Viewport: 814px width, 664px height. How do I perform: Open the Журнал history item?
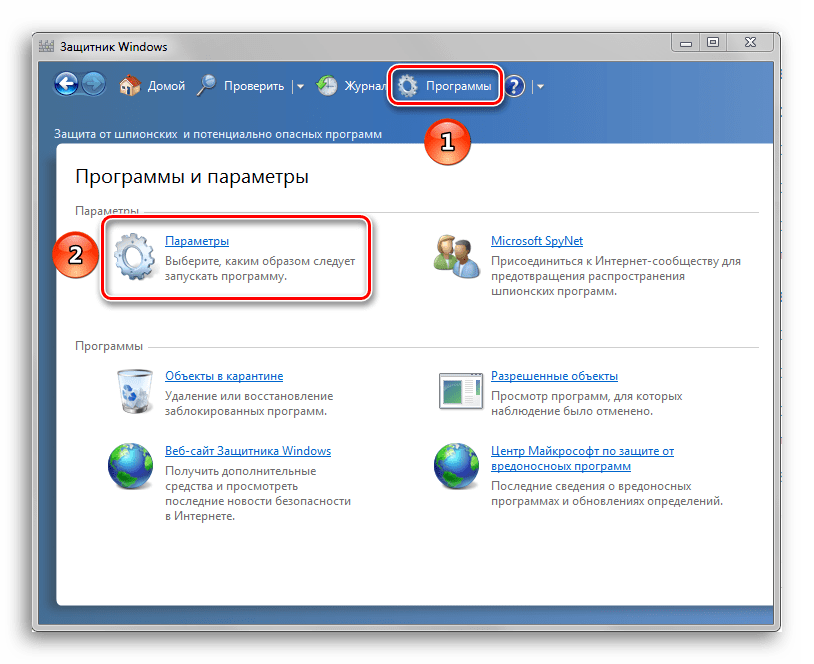(365, 86)
